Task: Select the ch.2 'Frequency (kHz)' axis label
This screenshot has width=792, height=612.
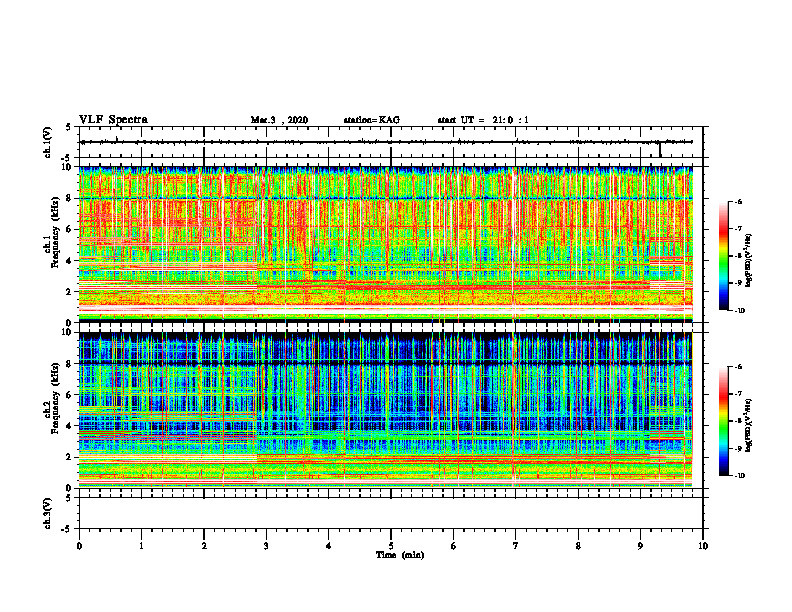Action: [x=54, y=398]
